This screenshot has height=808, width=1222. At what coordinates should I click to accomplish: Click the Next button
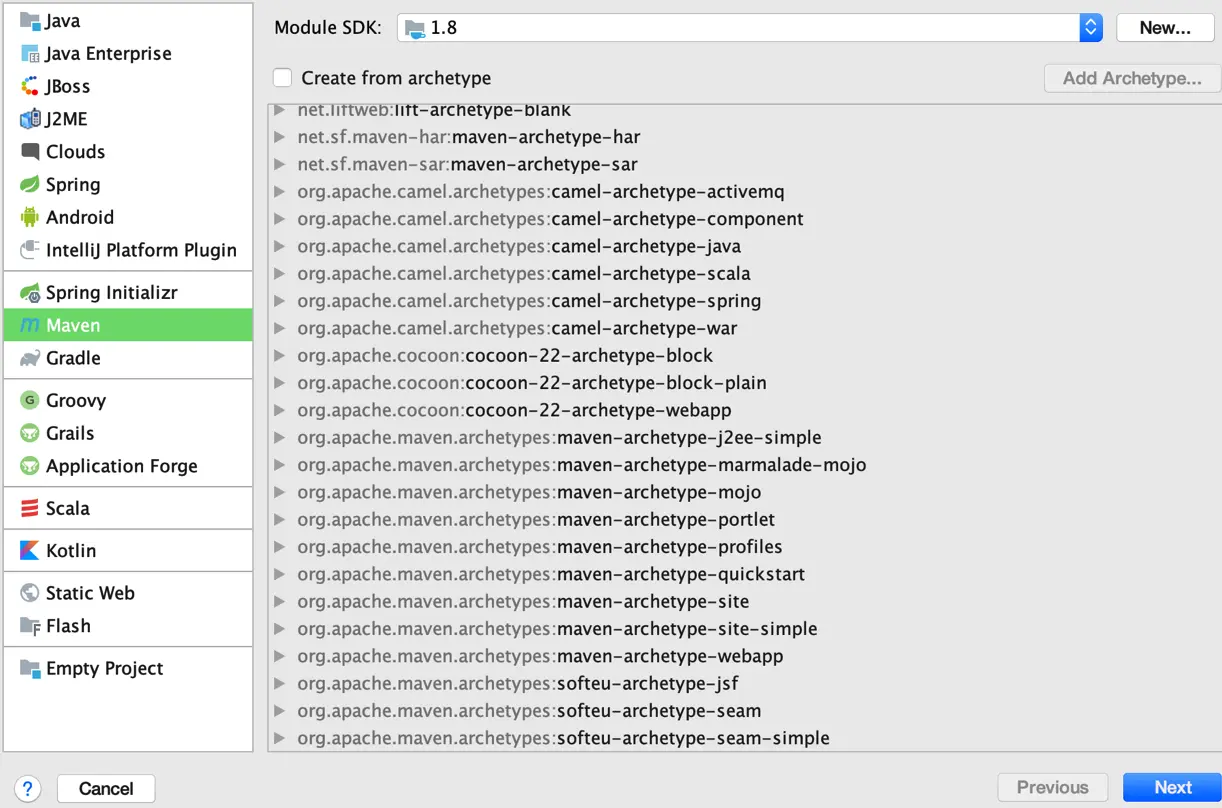point(1172,787)
